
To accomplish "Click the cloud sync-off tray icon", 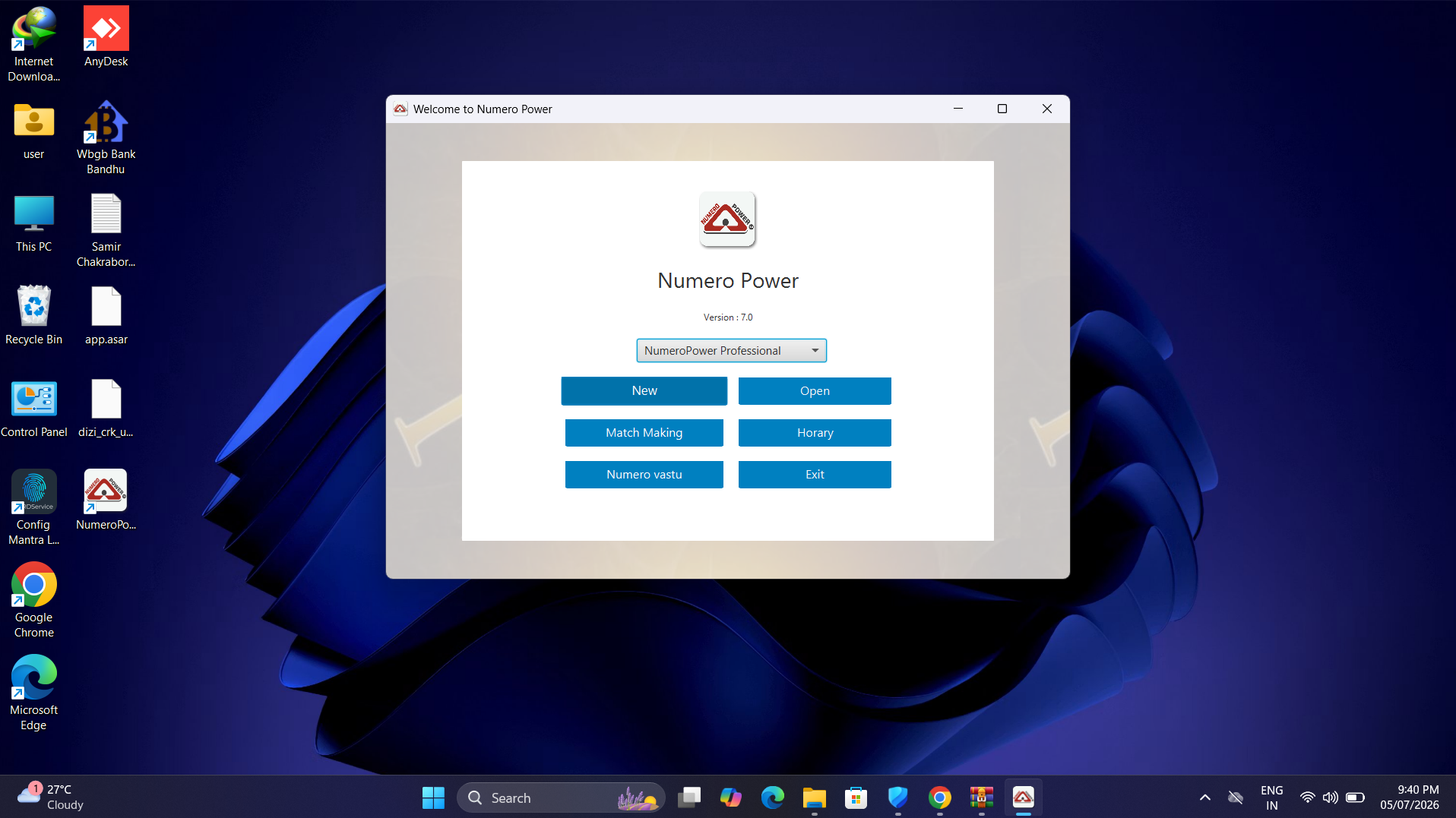I will pos(1236,797).
